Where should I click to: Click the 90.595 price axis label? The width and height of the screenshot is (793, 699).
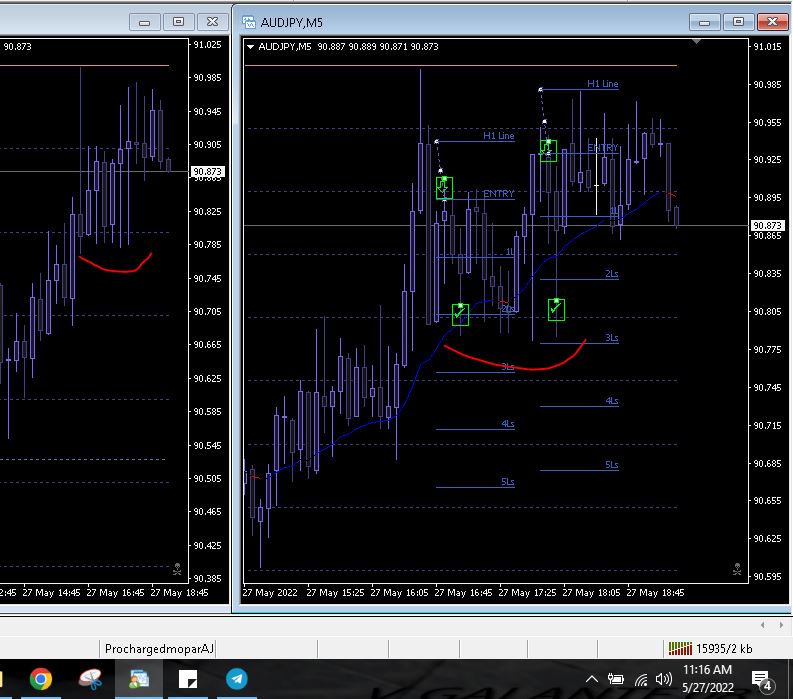click(767, 576)
